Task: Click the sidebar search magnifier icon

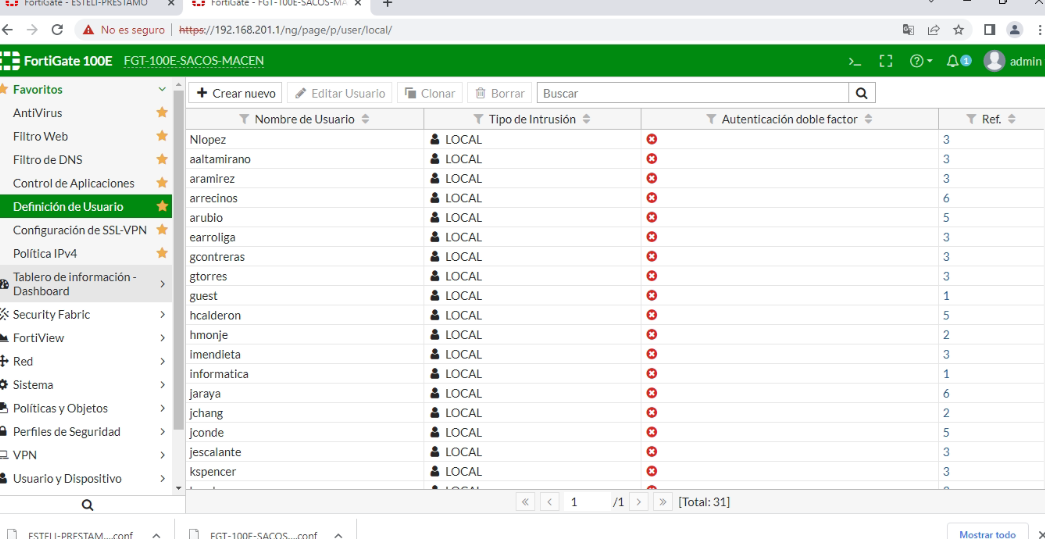Action: (x=87, y=505)
